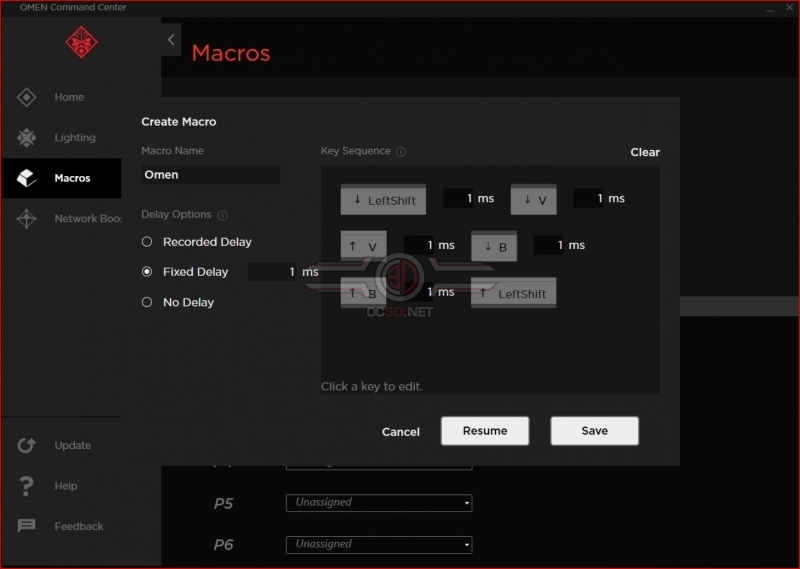This screenshot has width=800, height=569.
Task: Select No Delay radio option
Action: pyautogui.click(x=147, y=302)
